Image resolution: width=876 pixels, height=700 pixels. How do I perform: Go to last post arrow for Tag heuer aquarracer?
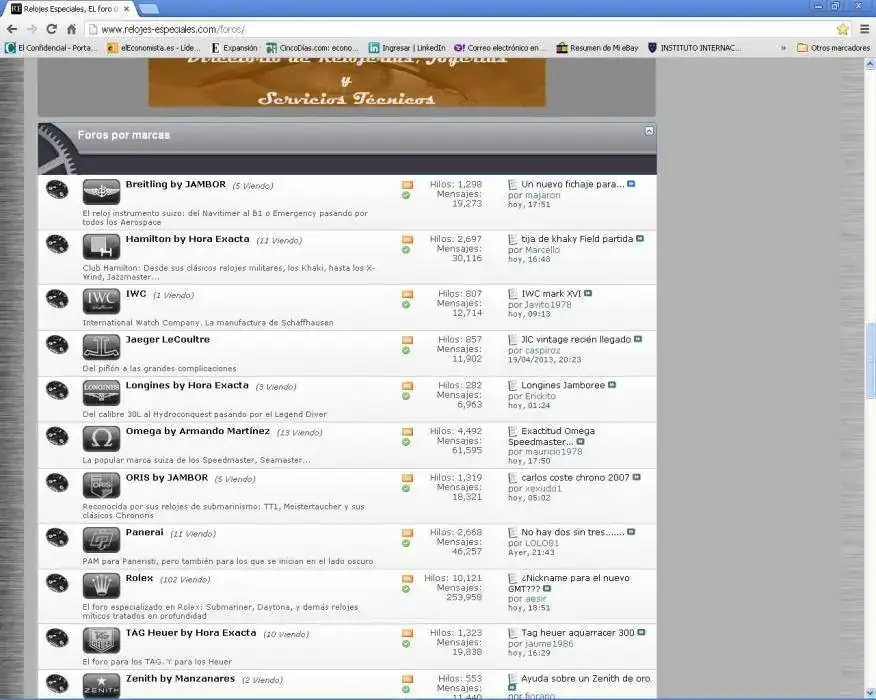[x=641, y=632]
